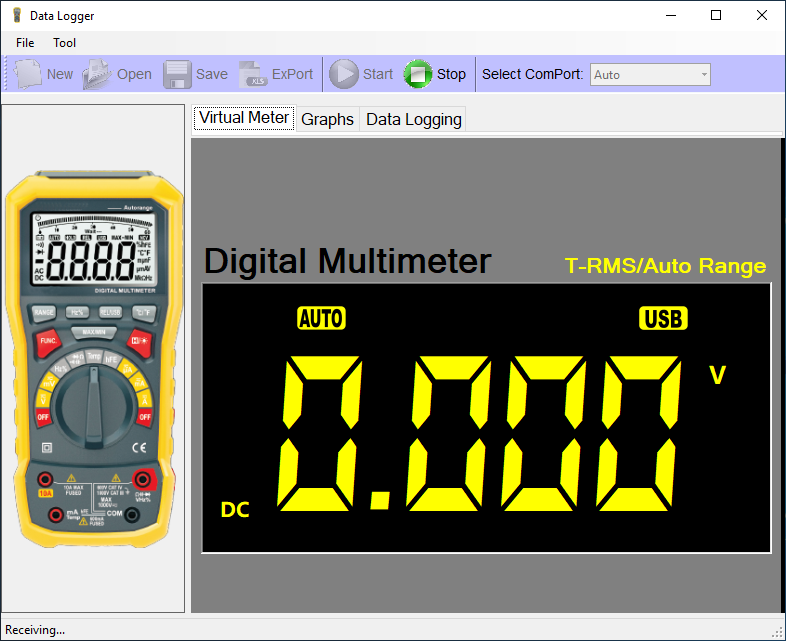Click the Save floppy disk icon
This screenshot has height=641, width=786.
pos(177,74)
